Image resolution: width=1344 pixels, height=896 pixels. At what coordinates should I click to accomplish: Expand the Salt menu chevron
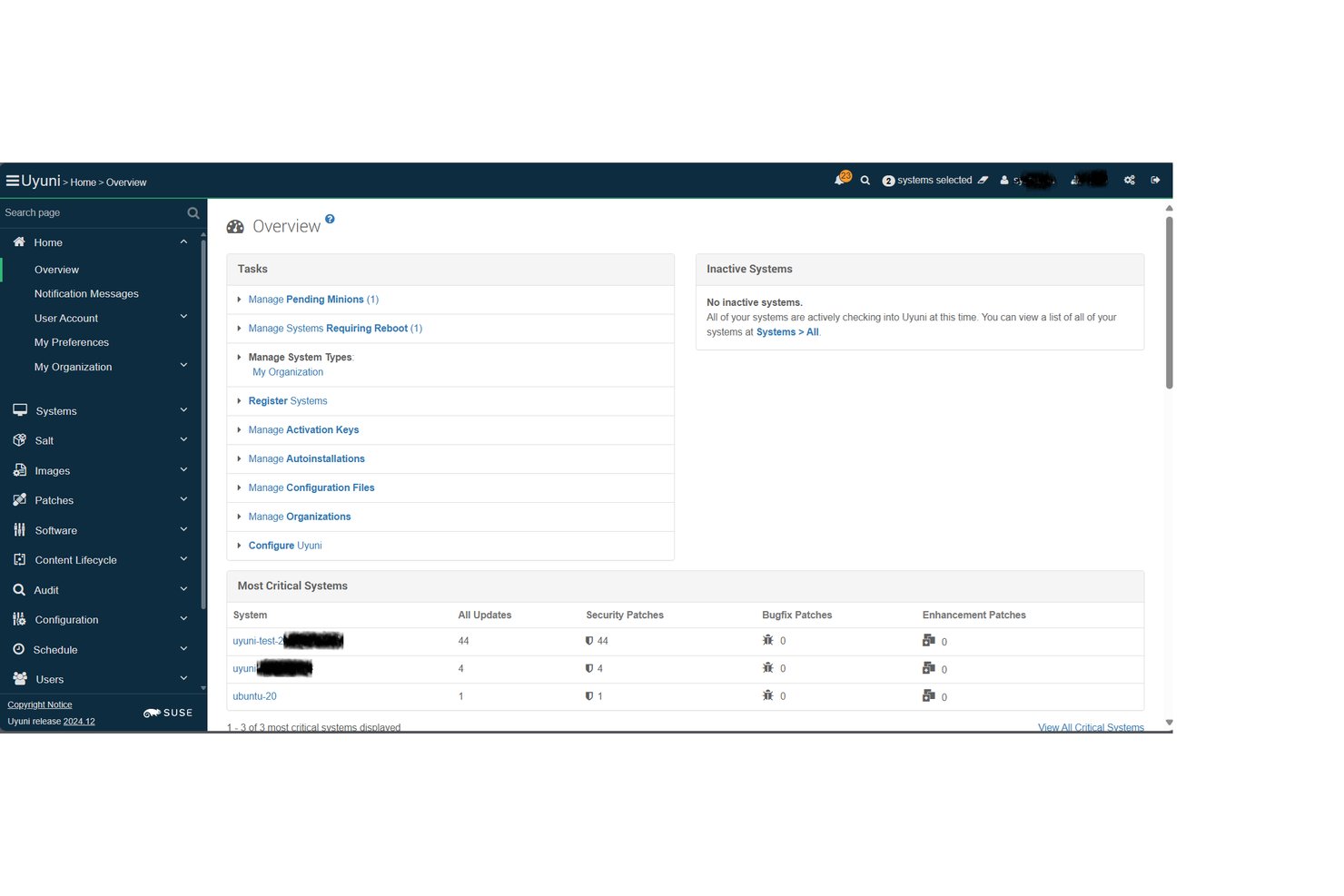click(183, 440)
